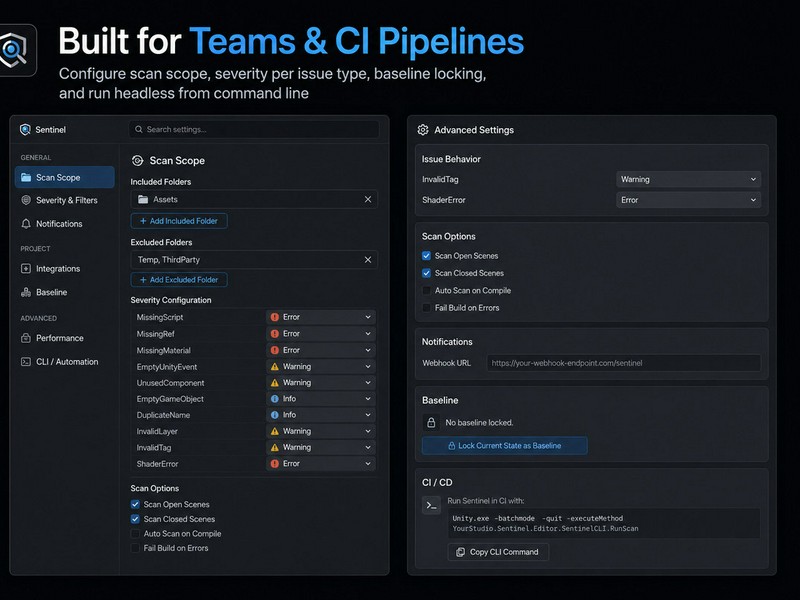800x600 pixels.
Task: Click Lock Current State as Baseline
Action: (x=504, y=445)
